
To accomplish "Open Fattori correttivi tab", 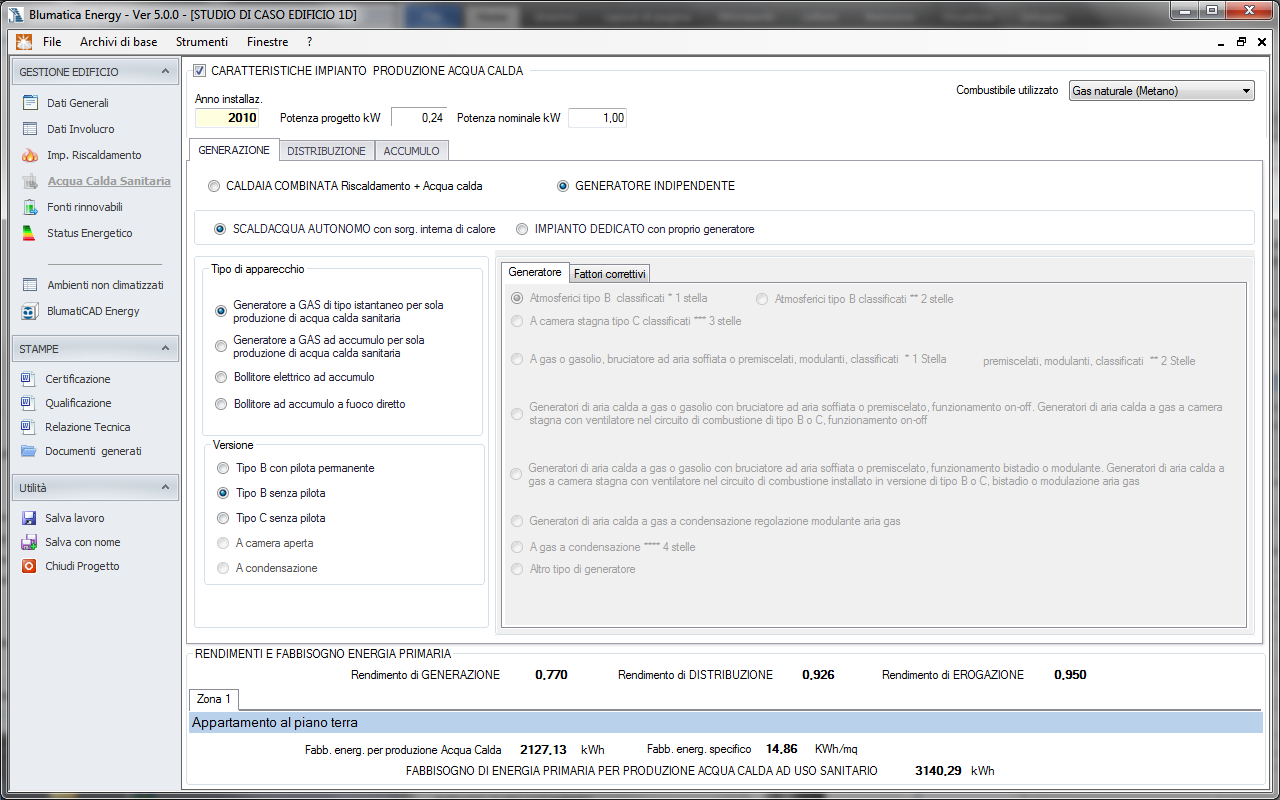I will (x=610, y=274).
